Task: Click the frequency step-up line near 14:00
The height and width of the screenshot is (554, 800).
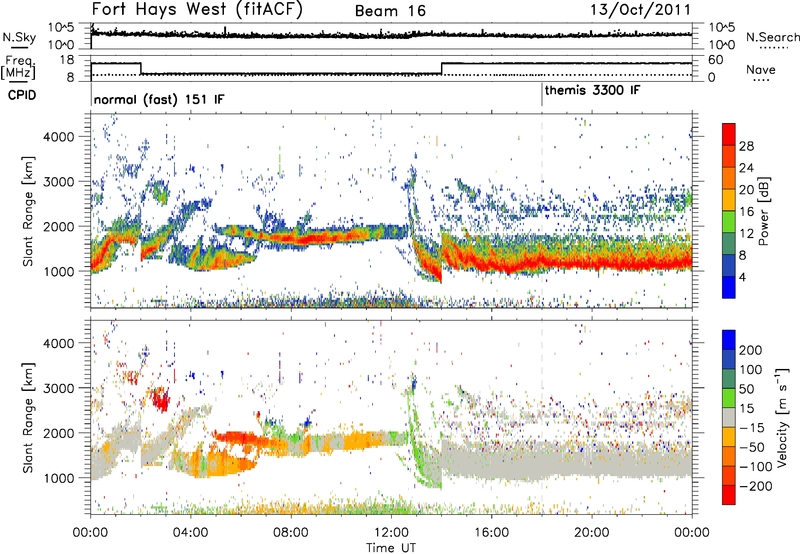Action: pos(442,68)
